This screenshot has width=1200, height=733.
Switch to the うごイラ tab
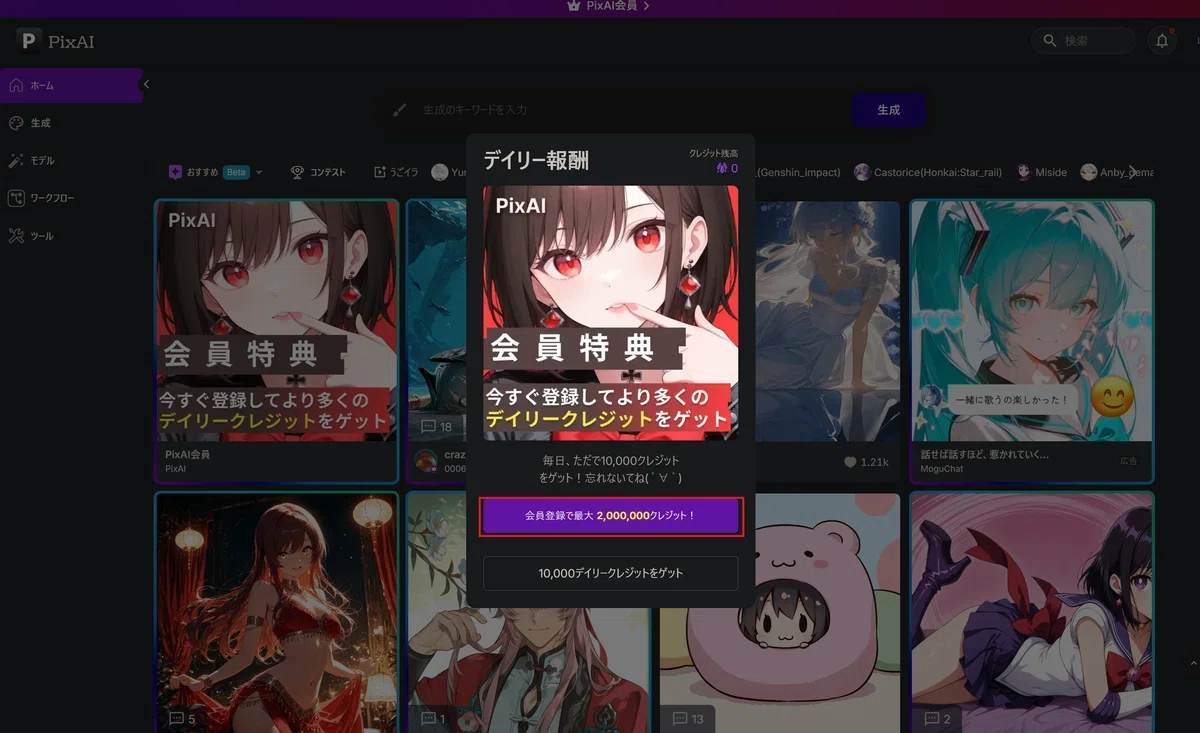click(396, 172)
